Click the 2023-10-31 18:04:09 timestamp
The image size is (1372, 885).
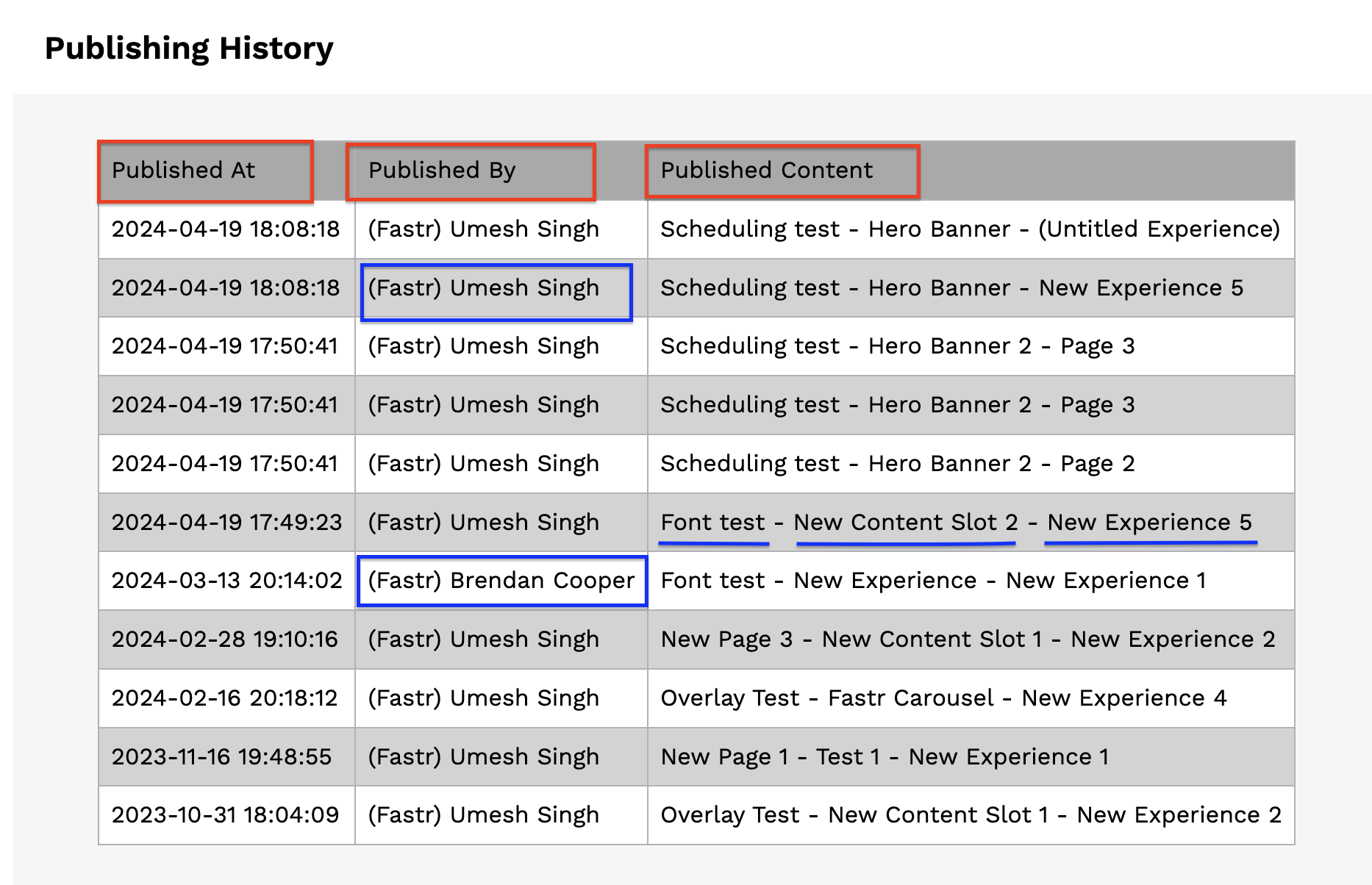click(x=226, y=814)
